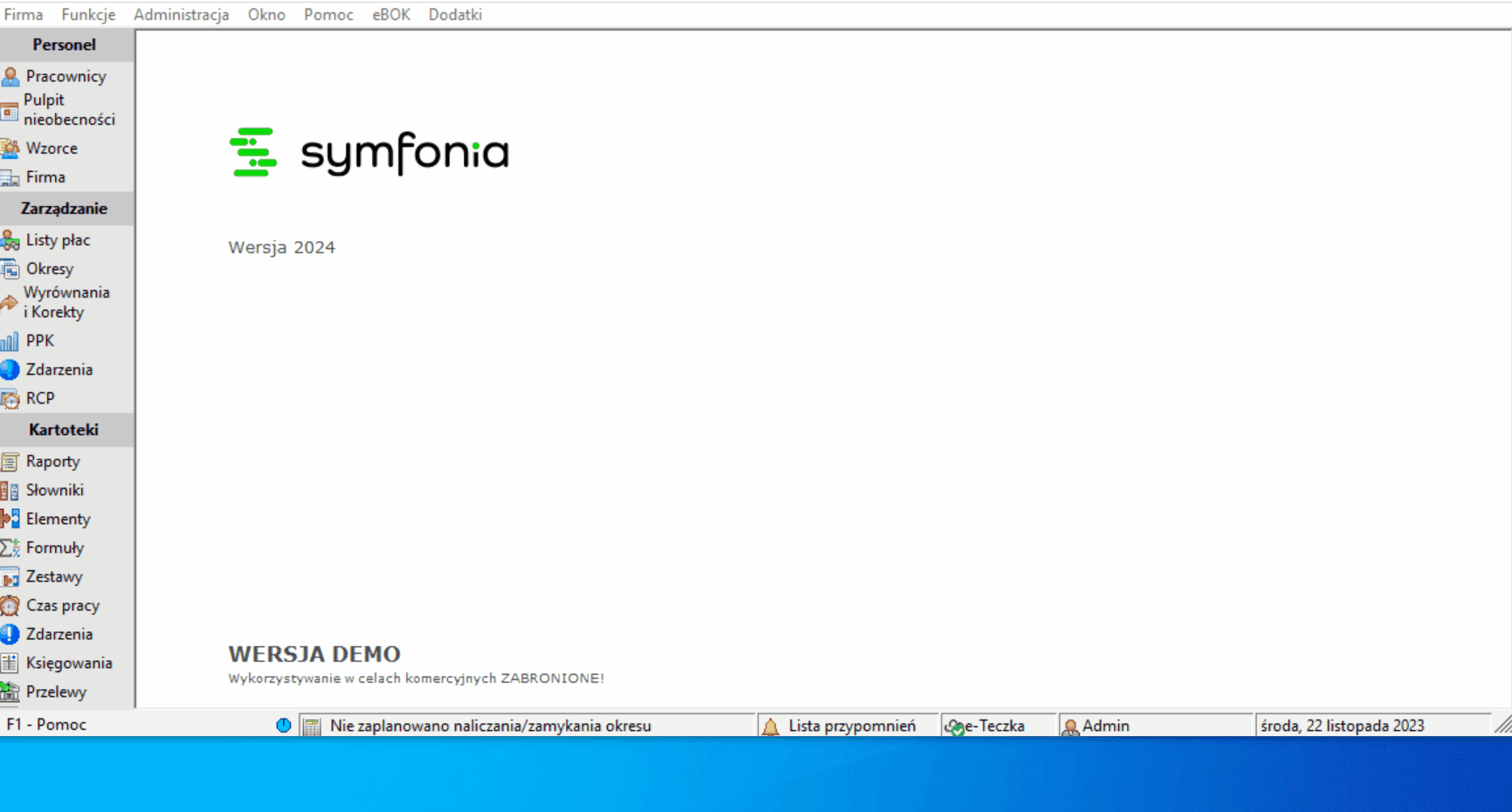Click the e-Teczka label in status bar
This screenshot has width=1512, height=812.
click(x=995, y=726)
